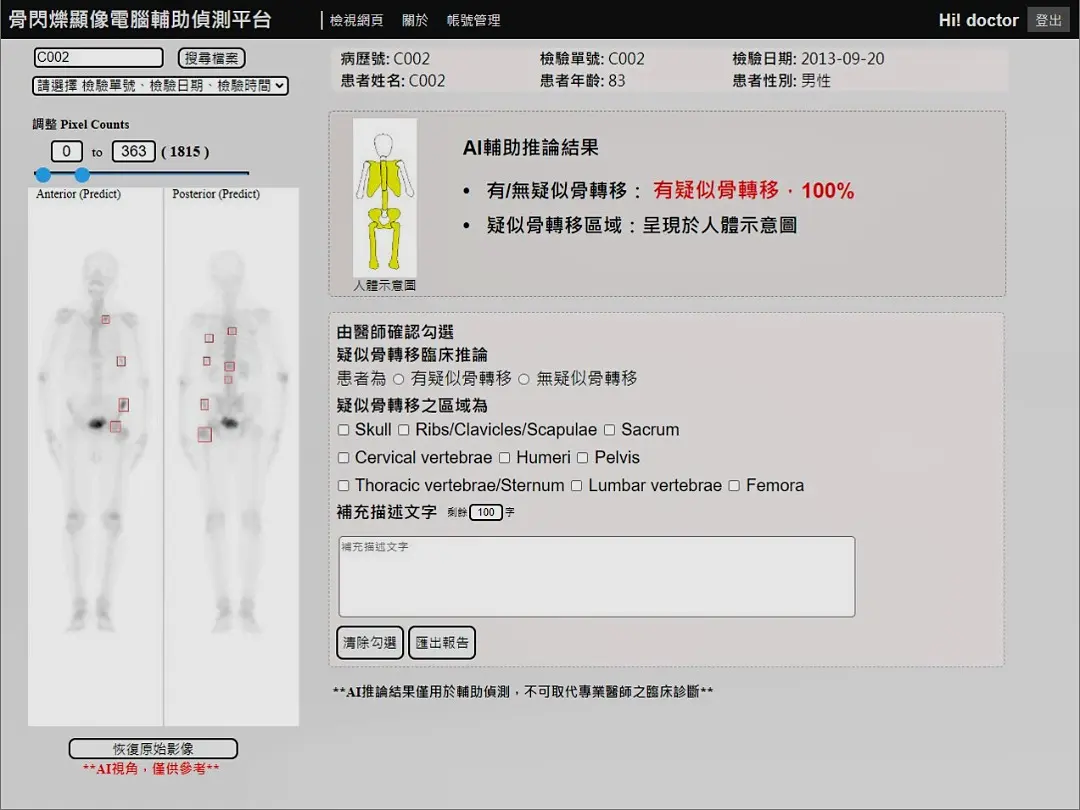The width and height of the screenshot is (1080, 810).
Task: Click the 骨閃爍顯像電腦輔助偵測平台 title
Action: 140,19
